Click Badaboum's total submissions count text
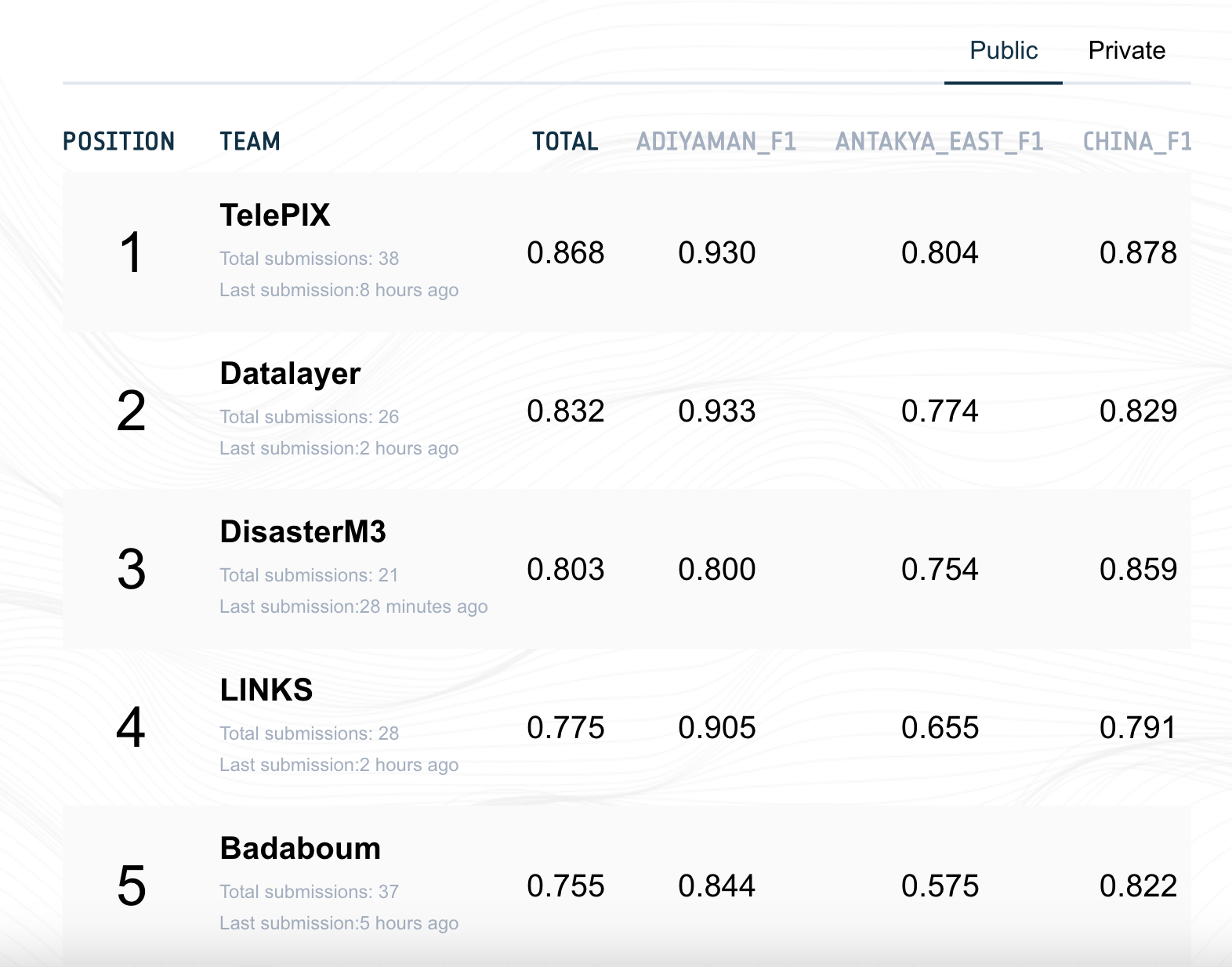 [309, 892]
